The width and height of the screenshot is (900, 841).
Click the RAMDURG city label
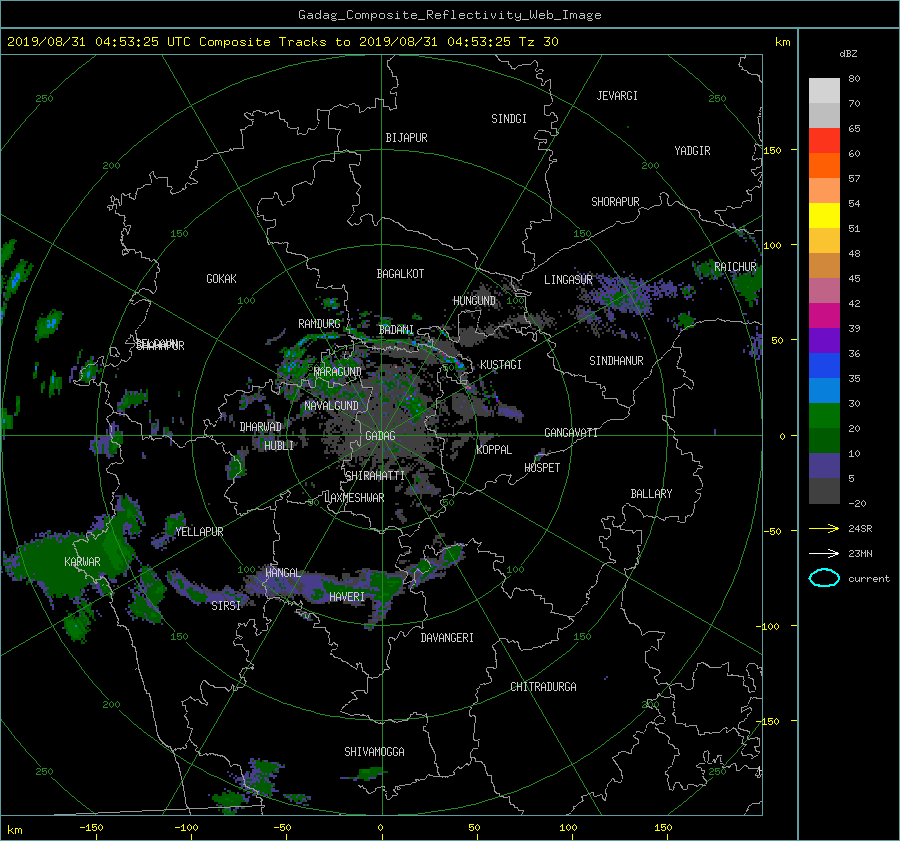(319, 324)
